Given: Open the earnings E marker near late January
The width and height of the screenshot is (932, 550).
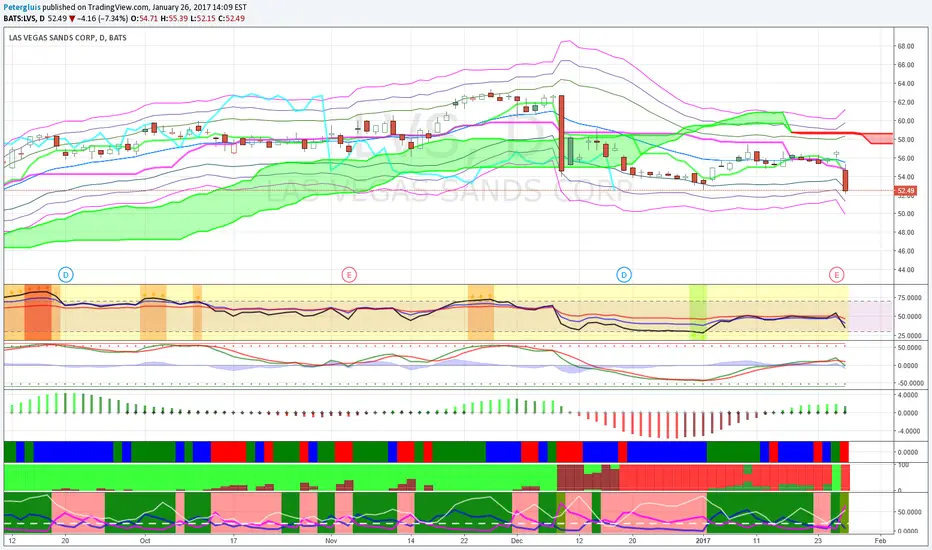Looking at the screenshot, I should click(836, 275).
